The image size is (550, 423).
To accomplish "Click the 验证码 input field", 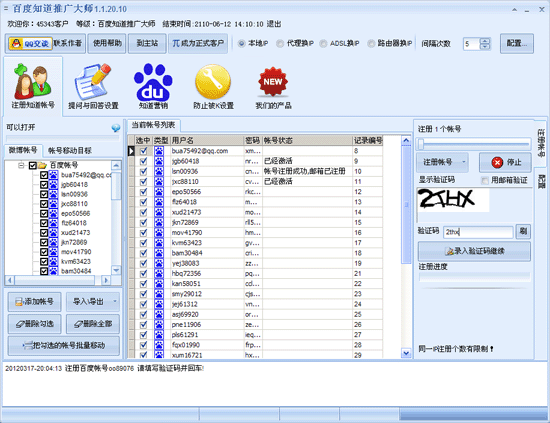I will (478, 232).
